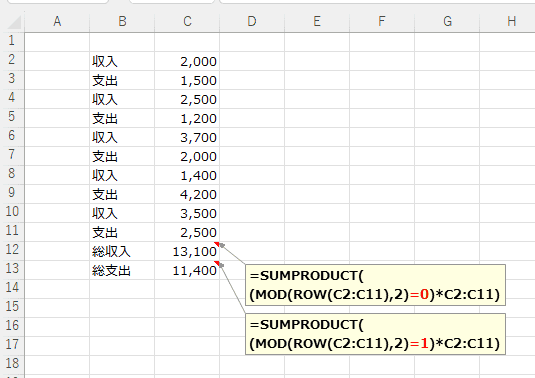This screenshot has width=535, height=378.
Task: Click red comment indicator on cell C13
Action: click(217, 263)
